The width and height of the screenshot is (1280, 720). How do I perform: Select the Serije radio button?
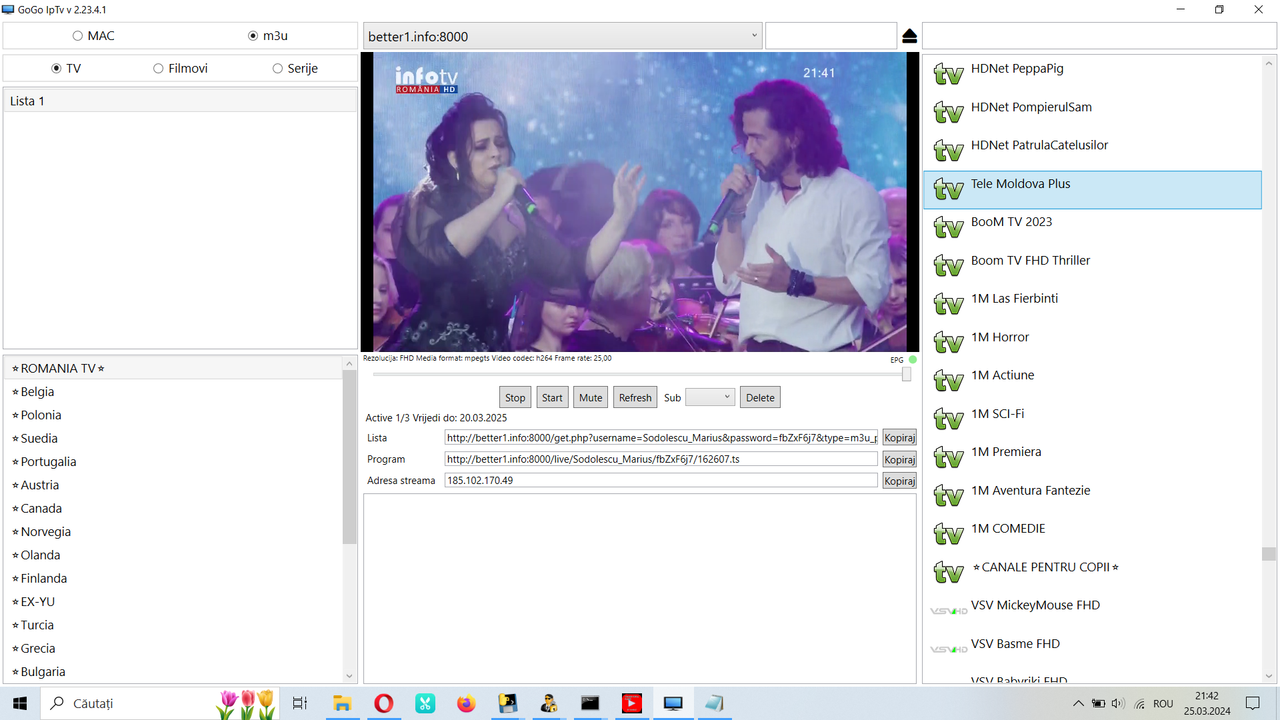click(x=278, y=69)
